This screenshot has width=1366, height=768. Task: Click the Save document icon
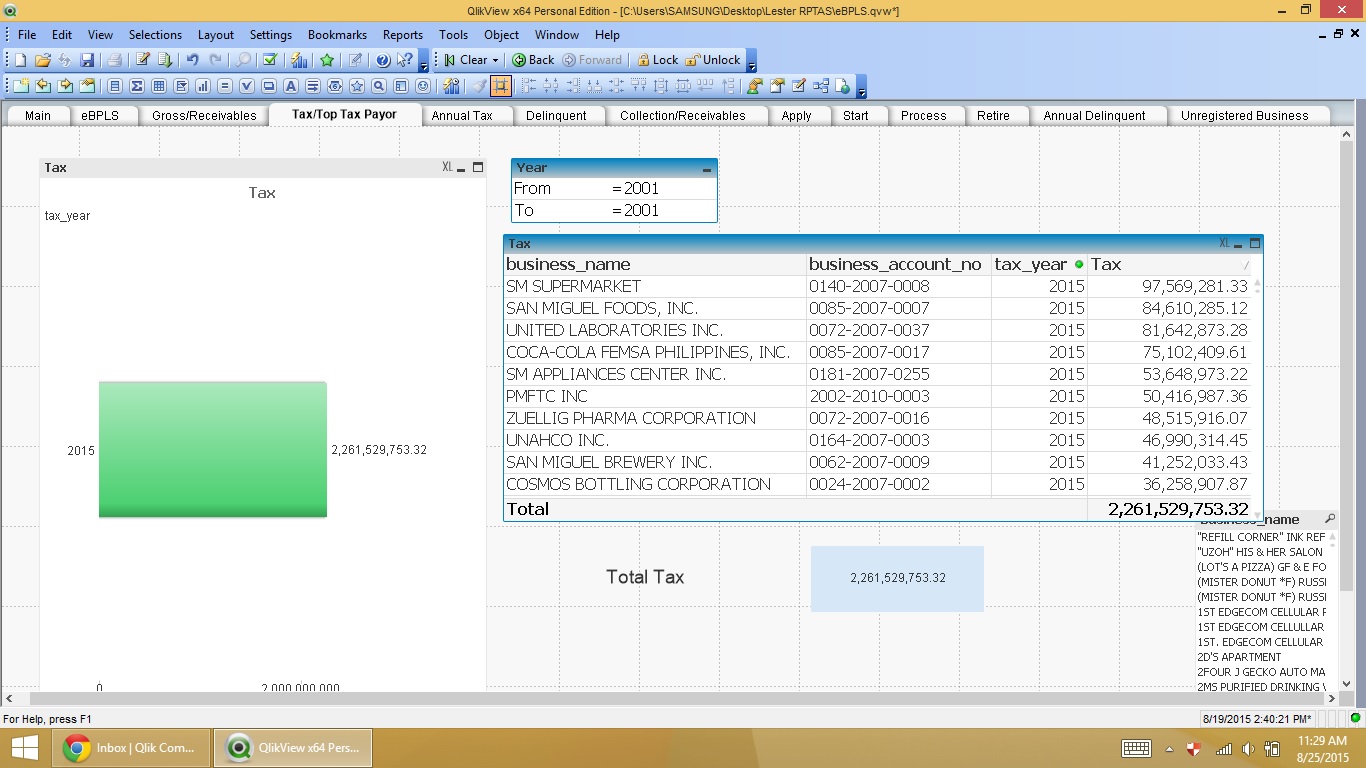(x=87, y=60)
